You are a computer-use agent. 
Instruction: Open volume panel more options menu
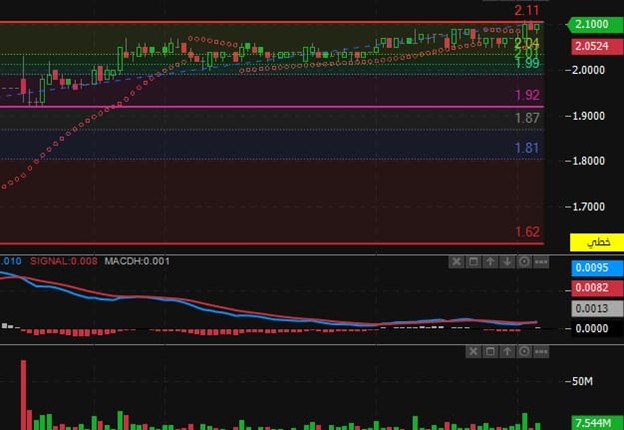coord(541,352)
